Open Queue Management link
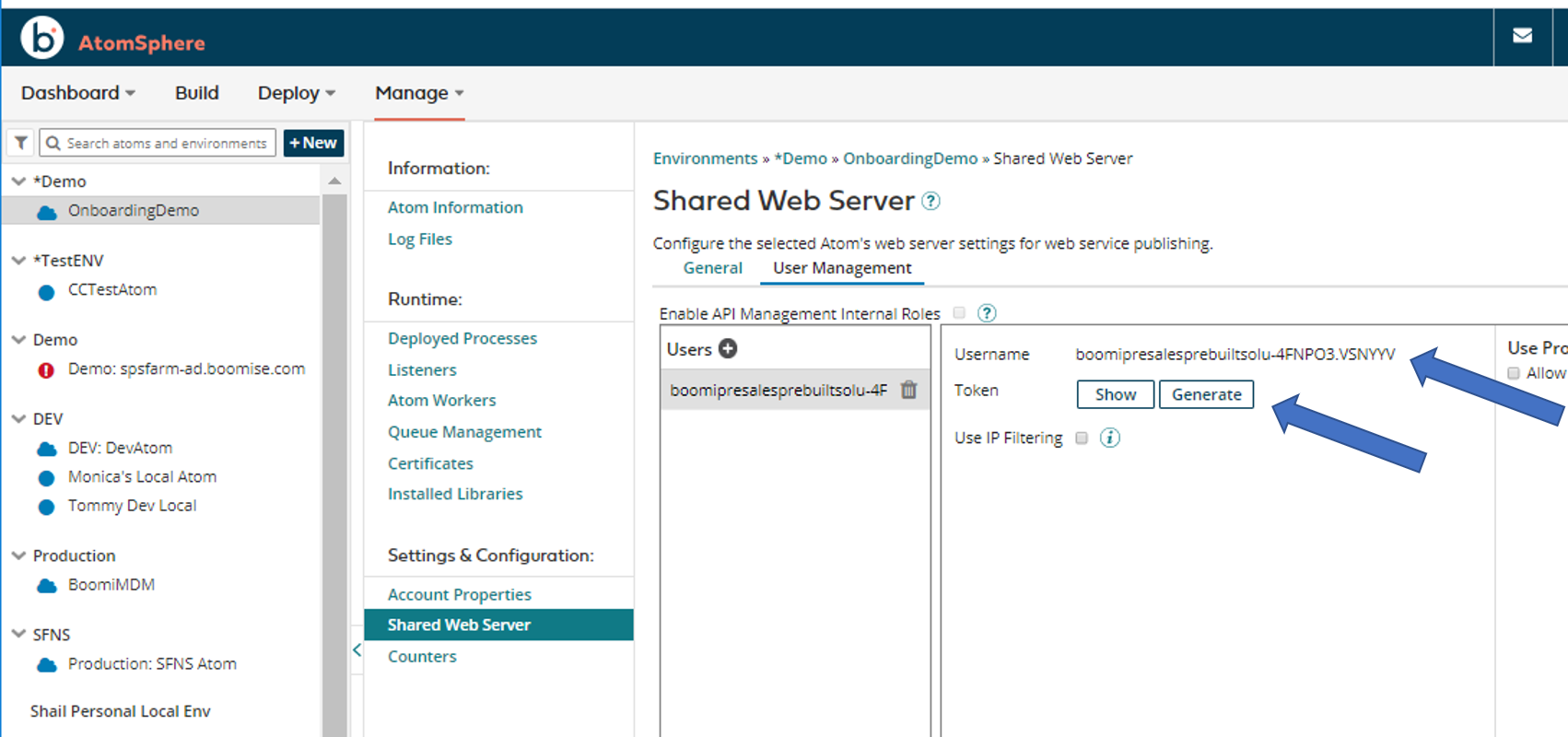Image resolution: width=1568 pixels, height=737 pixels. pyautogui.click(x=465, y=431)
